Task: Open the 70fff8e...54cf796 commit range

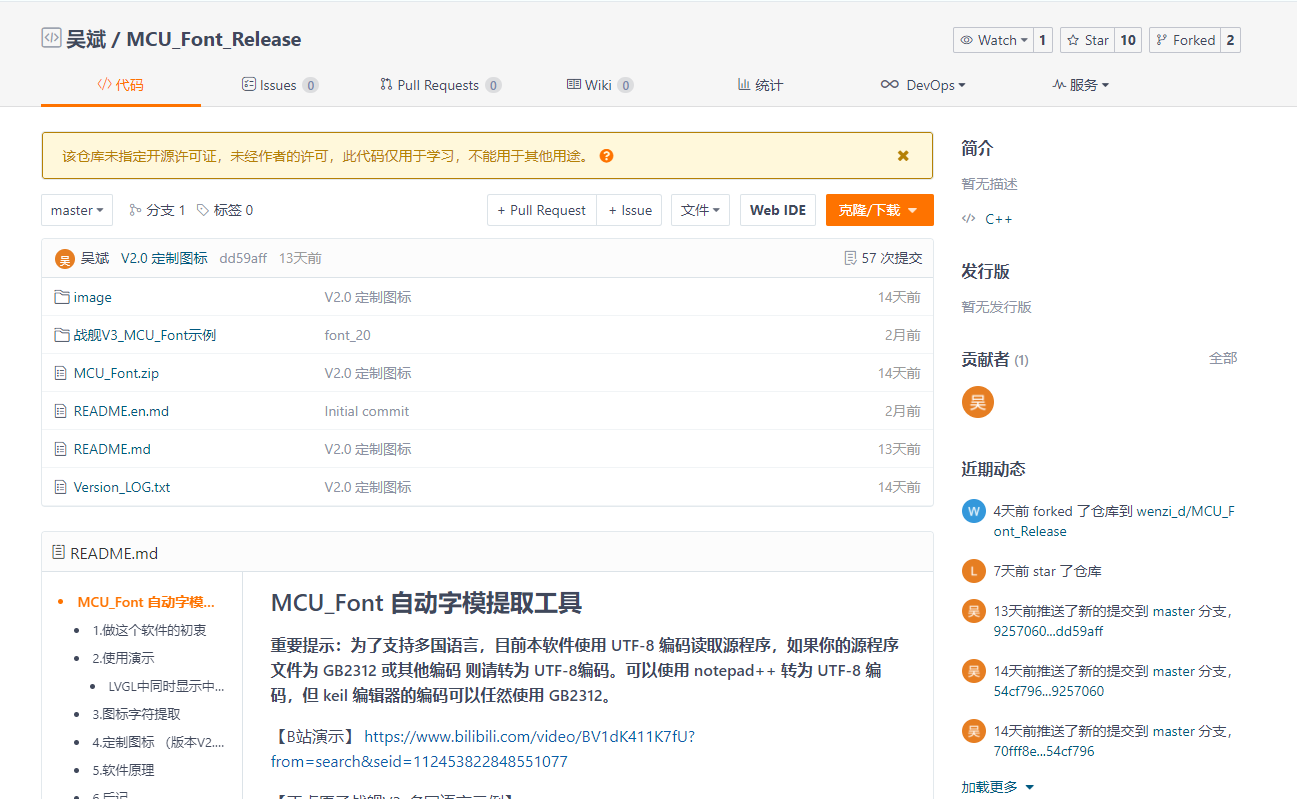Action: 1044,751
